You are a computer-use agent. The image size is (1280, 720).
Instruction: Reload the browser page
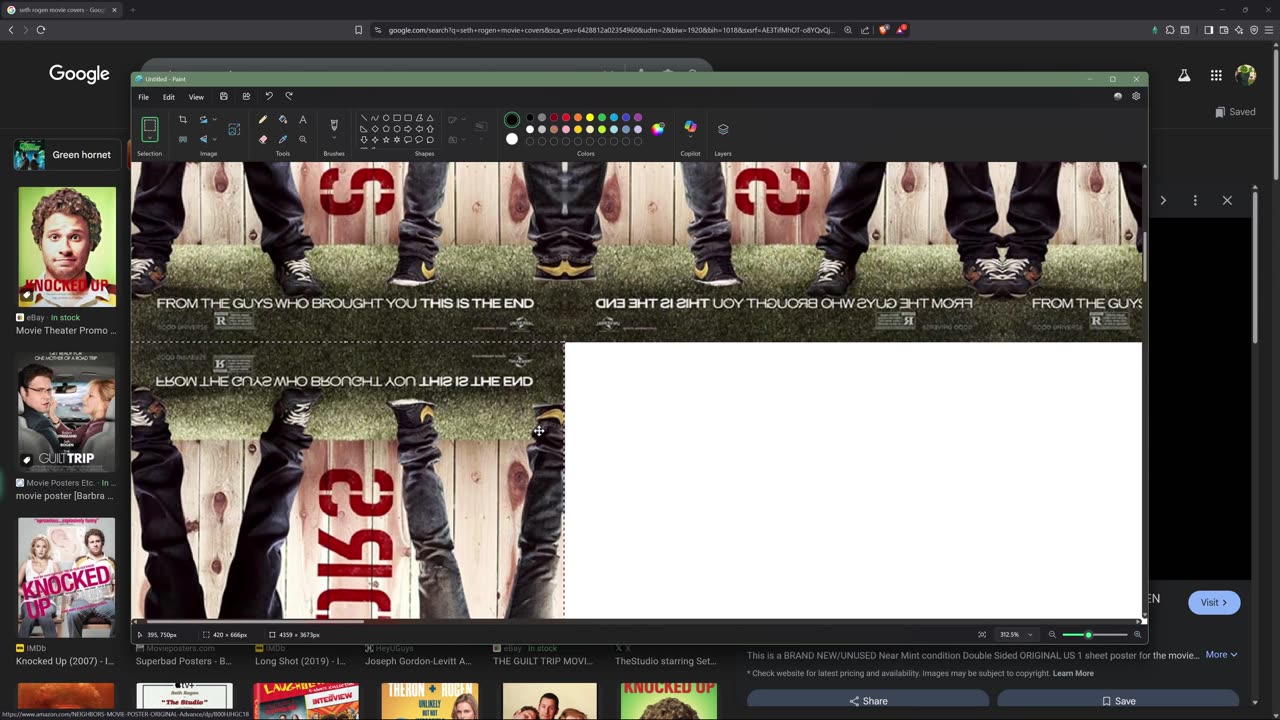click(x=41, y=30)
